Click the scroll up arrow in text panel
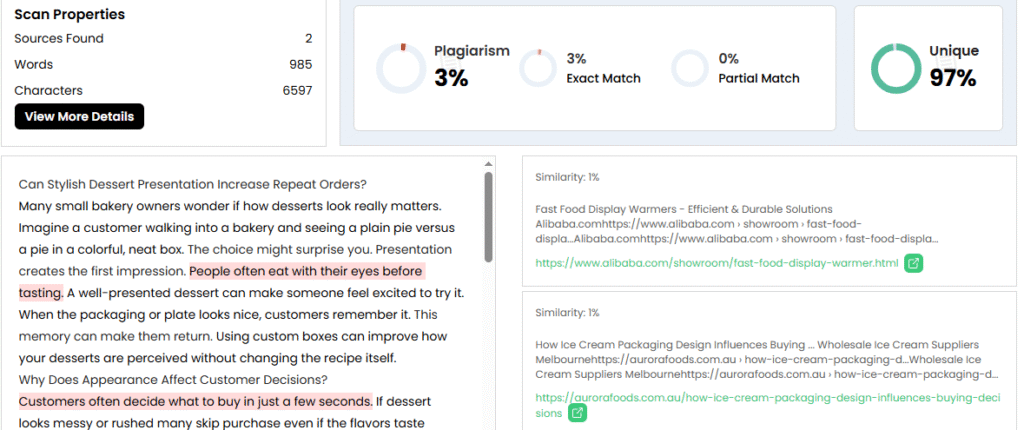This screenshot has height=430, width=1024. tap(489, 164)
